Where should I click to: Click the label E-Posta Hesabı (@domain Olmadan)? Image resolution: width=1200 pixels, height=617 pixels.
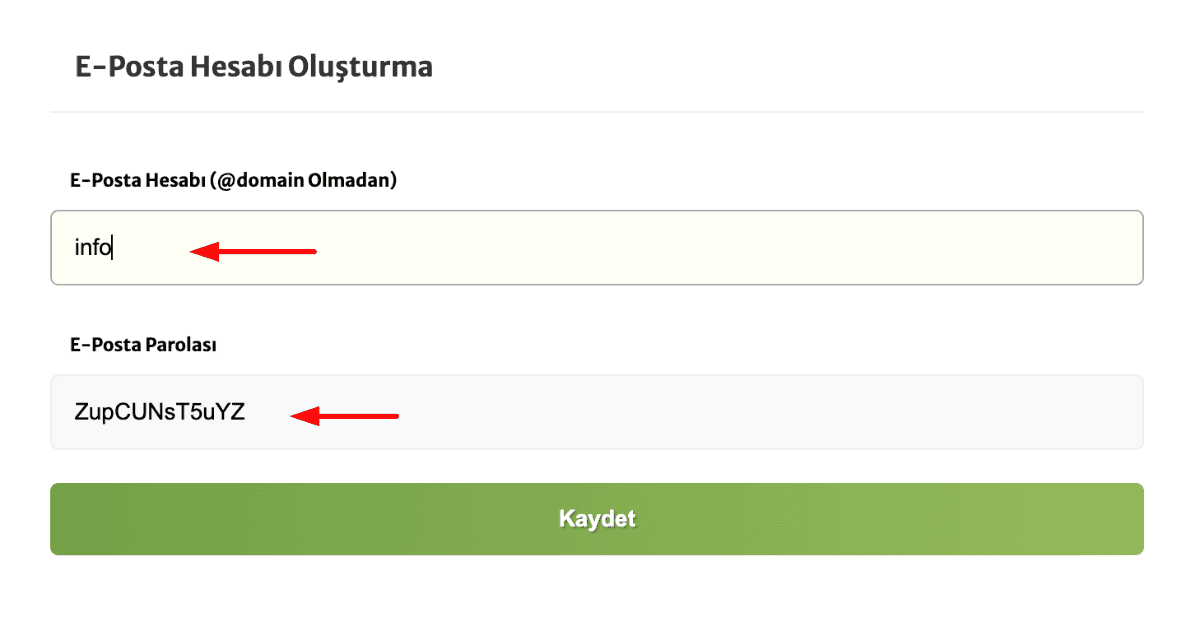pyautogui.click(x=232, y=180)
